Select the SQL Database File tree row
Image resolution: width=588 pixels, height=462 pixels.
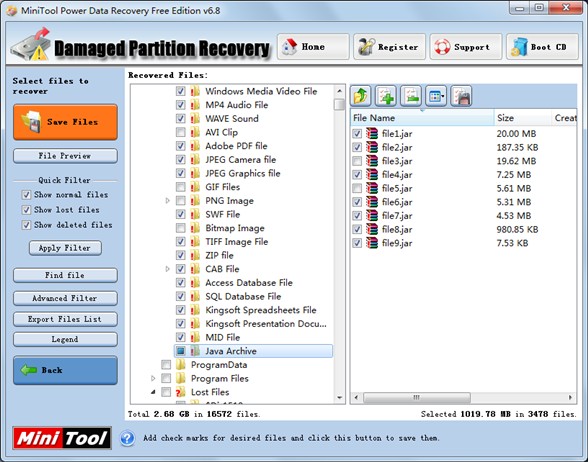pos(243,296)
